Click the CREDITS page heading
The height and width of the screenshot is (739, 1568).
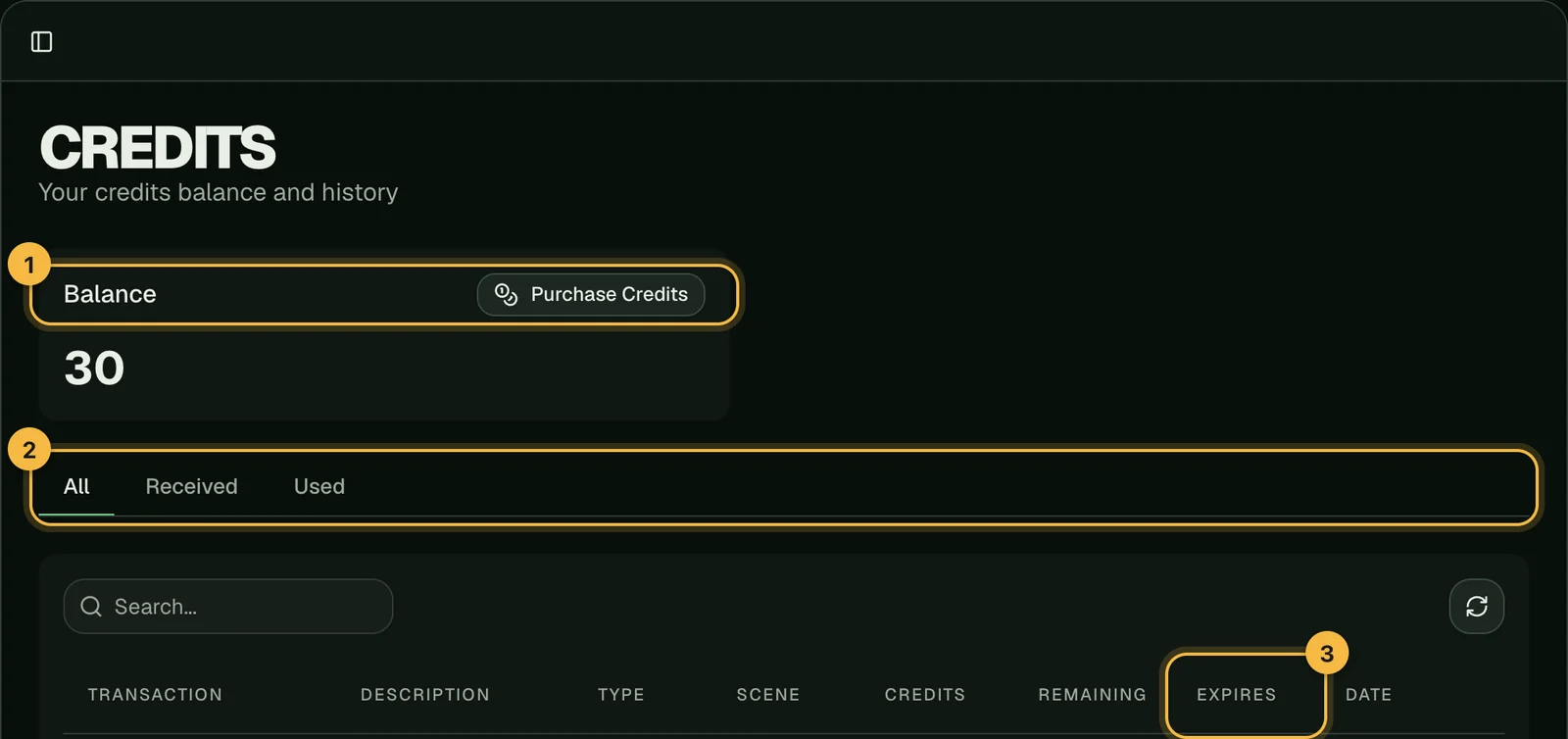tap(158, 147)
